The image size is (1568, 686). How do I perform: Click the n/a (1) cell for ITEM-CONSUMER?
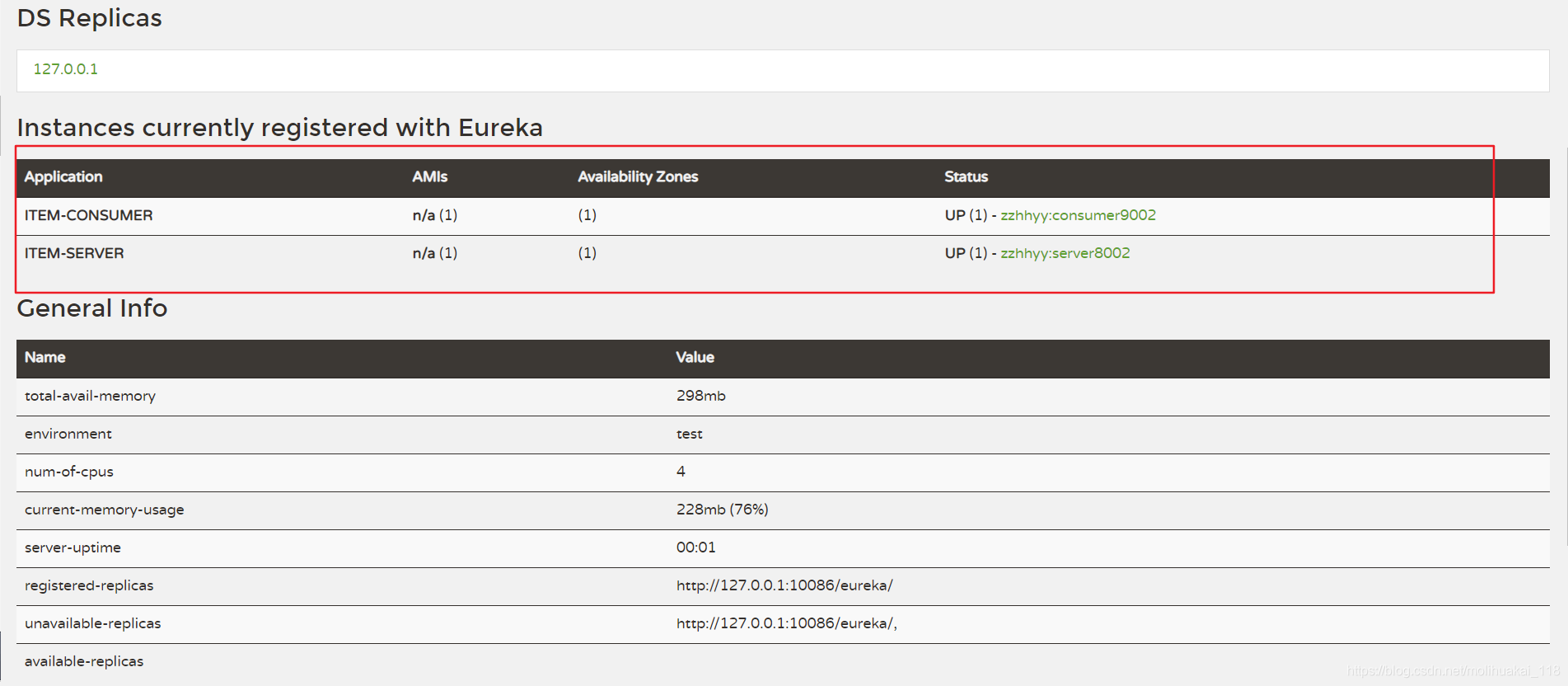435,215
